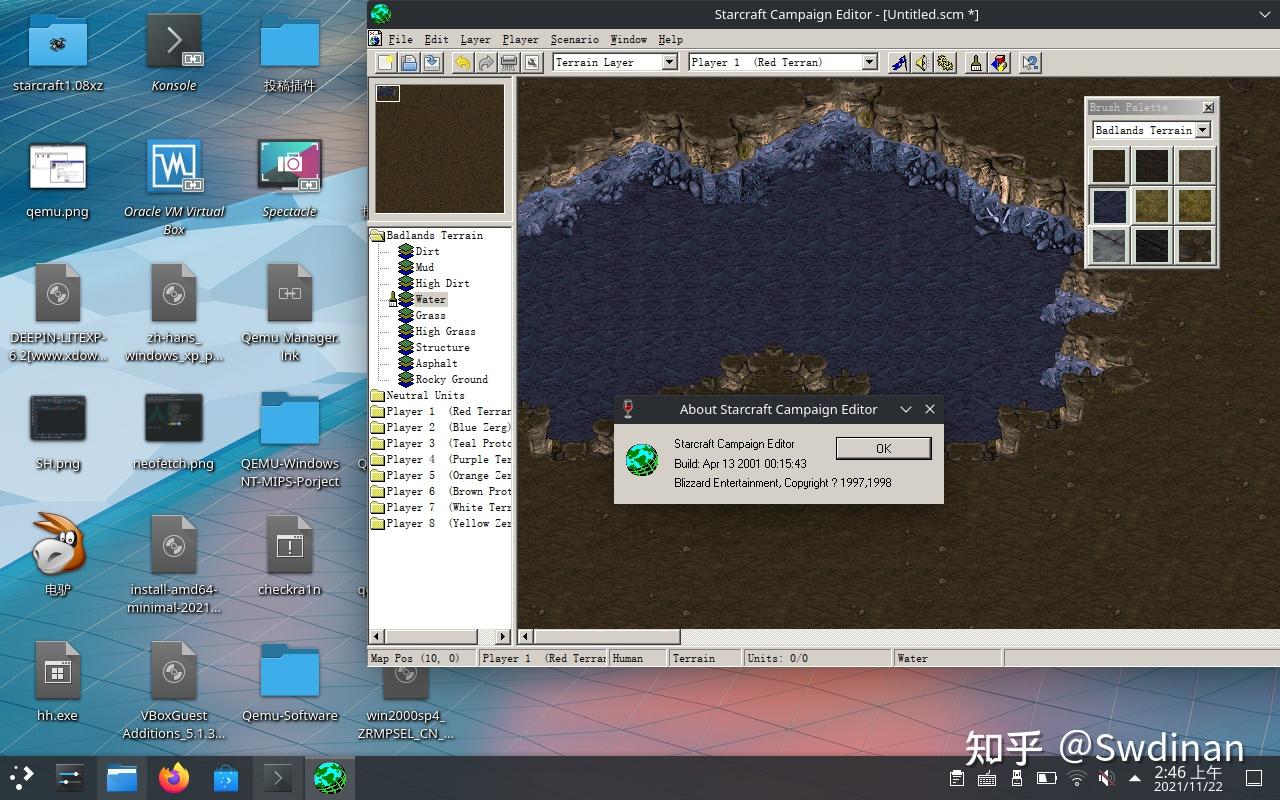
Task: Click tree panel scroll right arrow
Action: pyautogui.click(x=503, y=637)
